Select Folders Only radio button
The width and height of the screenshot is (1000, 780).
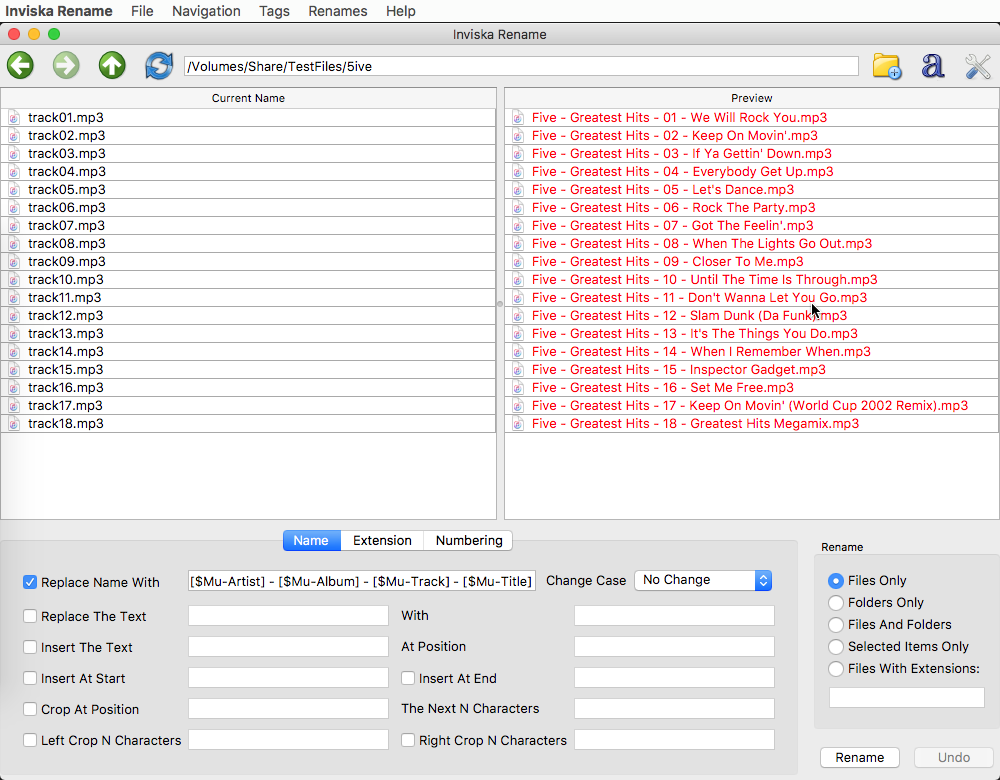(835, 603)
